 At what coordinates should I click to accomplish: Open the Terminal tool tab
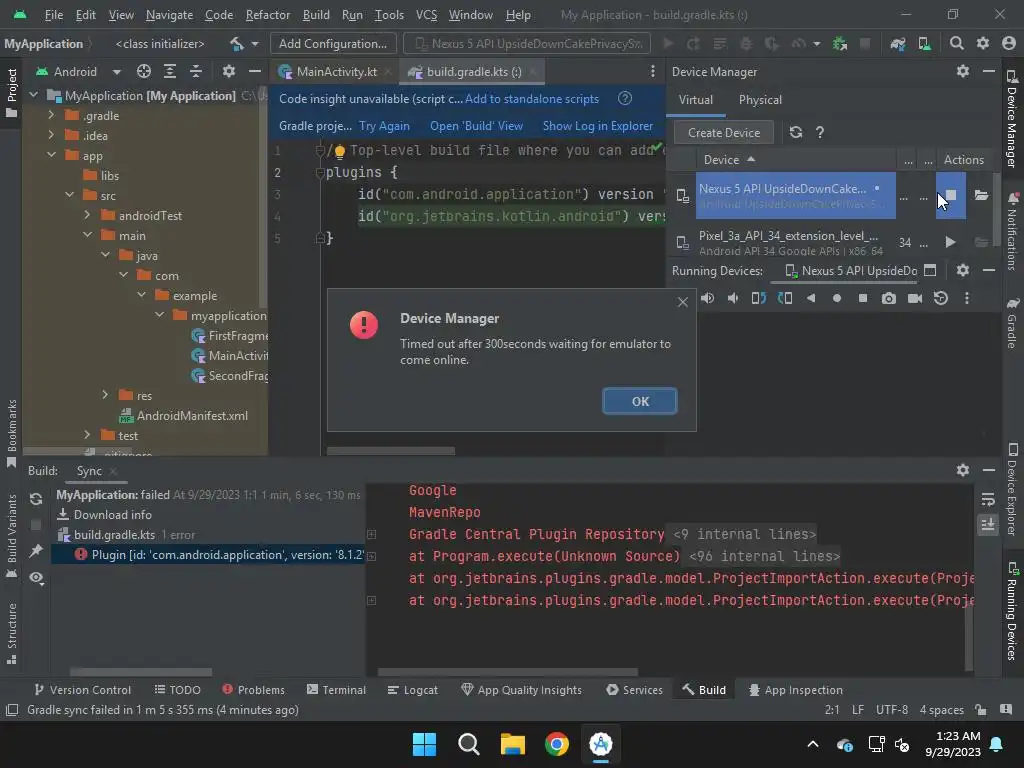336,690
